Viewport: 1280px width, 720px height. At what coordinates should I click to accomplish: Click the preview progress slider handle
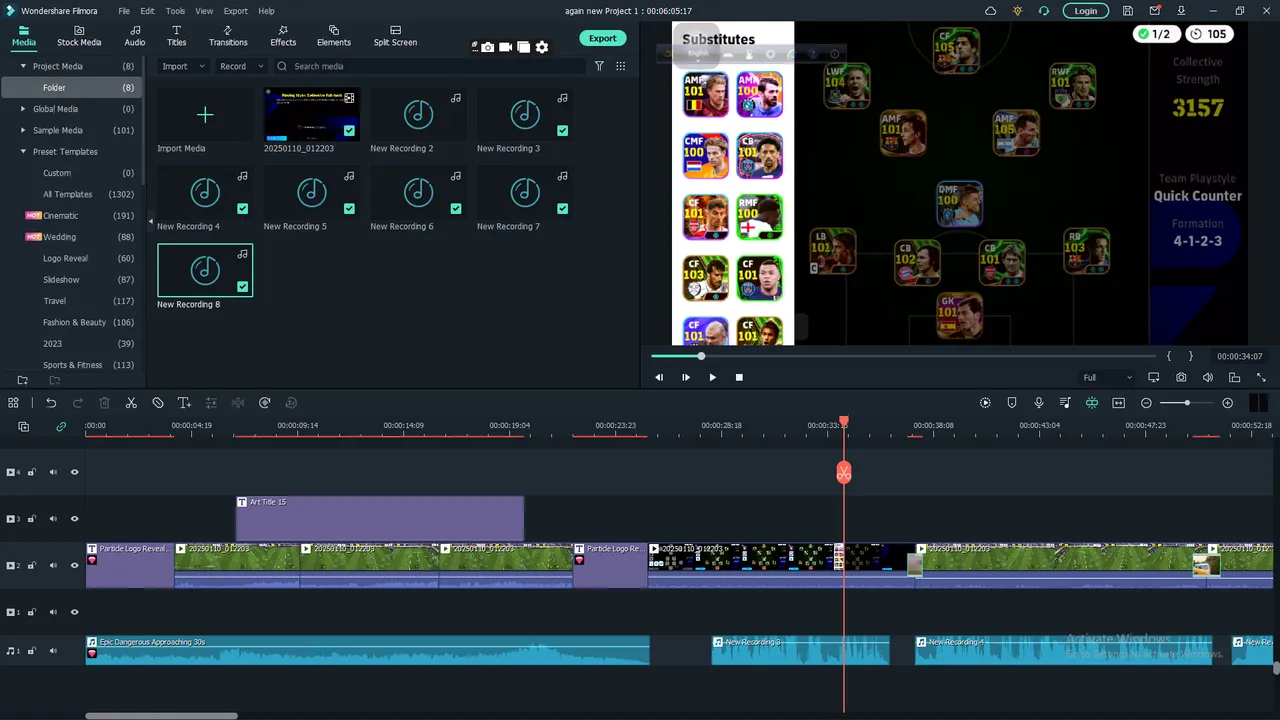pos(701,356)
